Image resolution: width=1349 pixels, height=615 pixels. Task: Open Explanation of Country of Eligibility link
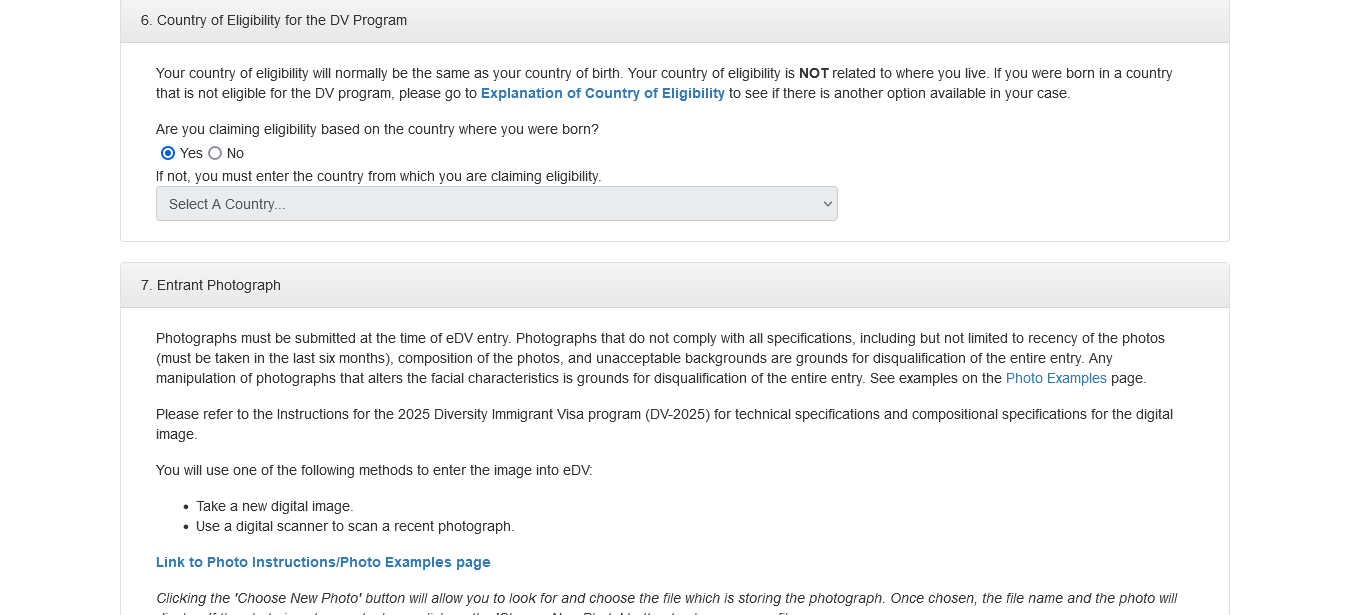point(602,93)
